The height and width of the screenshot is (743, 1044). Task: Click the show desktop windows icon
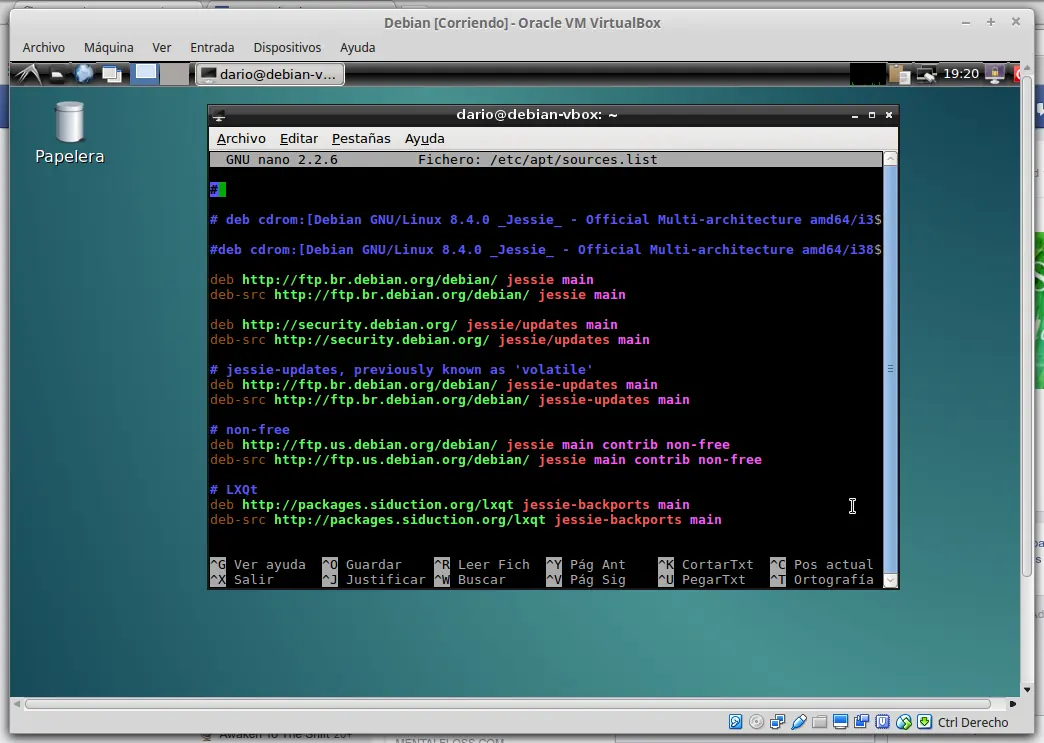(111, 74)
